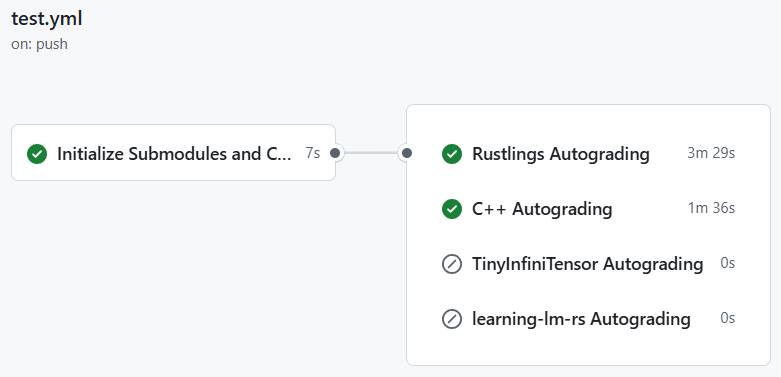The image size is (781, 377).
Task: Click the 1m 36s duration label
Action: 711,208
